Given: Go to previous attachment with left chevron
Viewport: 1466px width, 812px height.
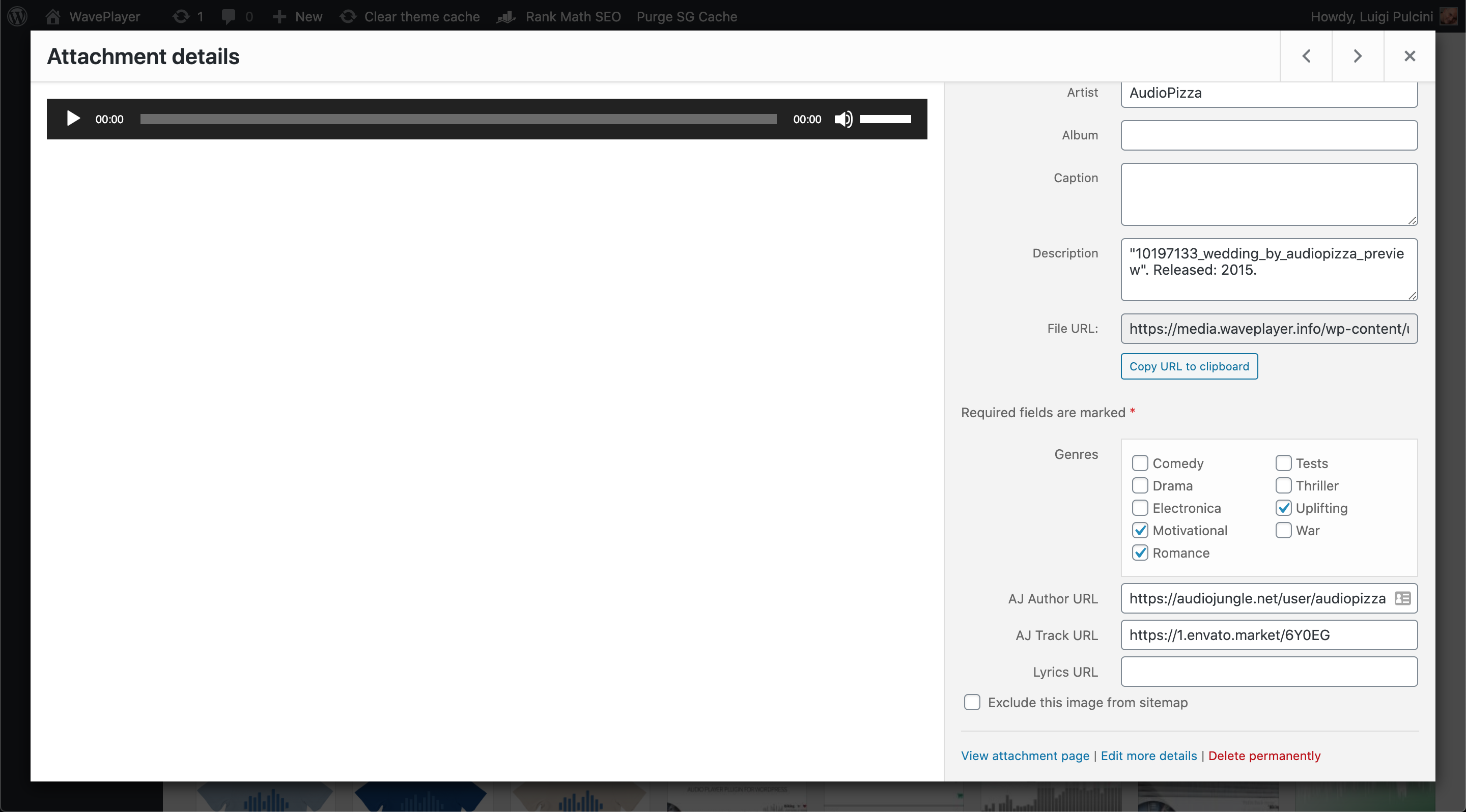Looking at the screenshot, I should point(1306,56).
